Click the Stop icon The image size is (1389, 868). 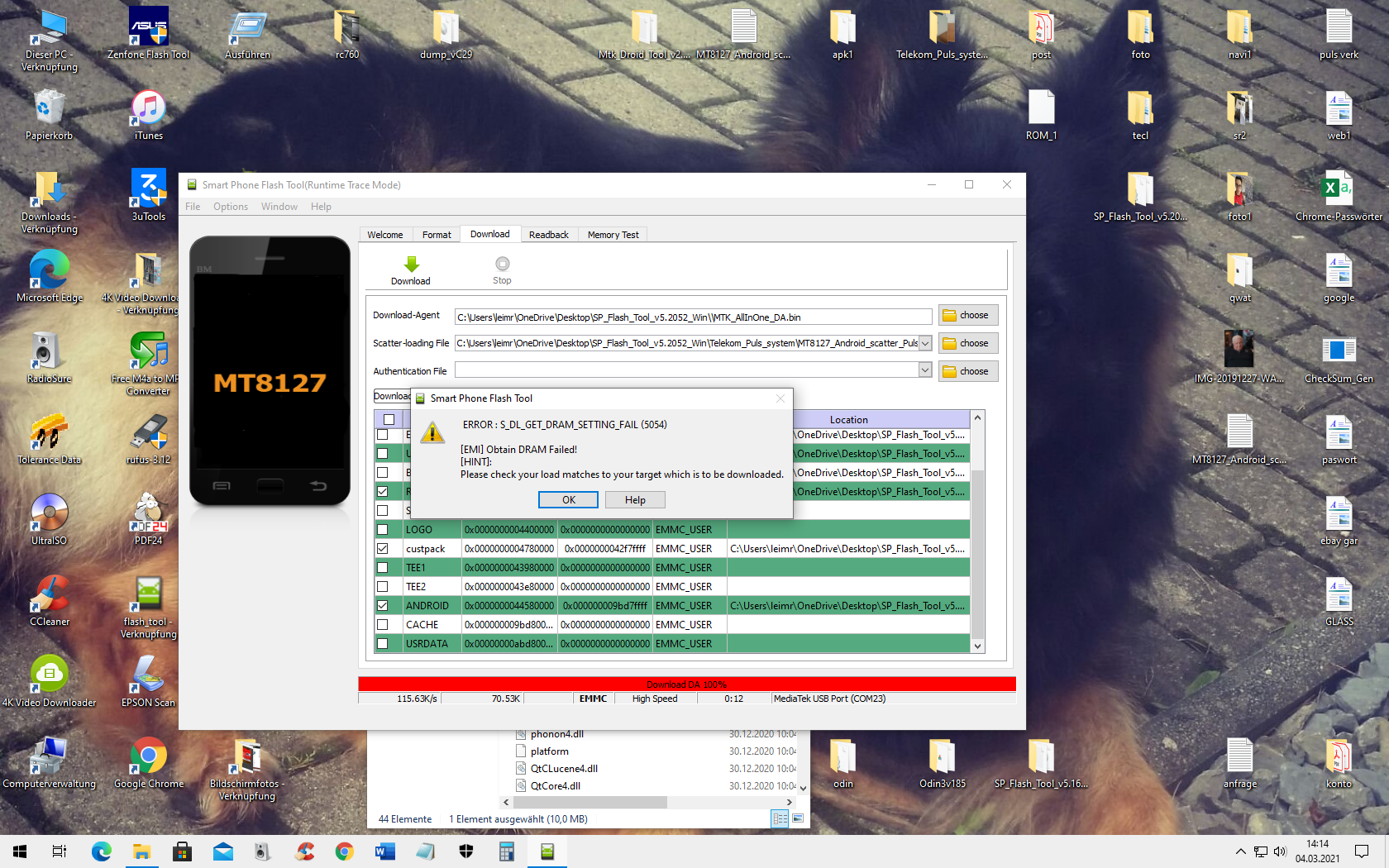502,264
